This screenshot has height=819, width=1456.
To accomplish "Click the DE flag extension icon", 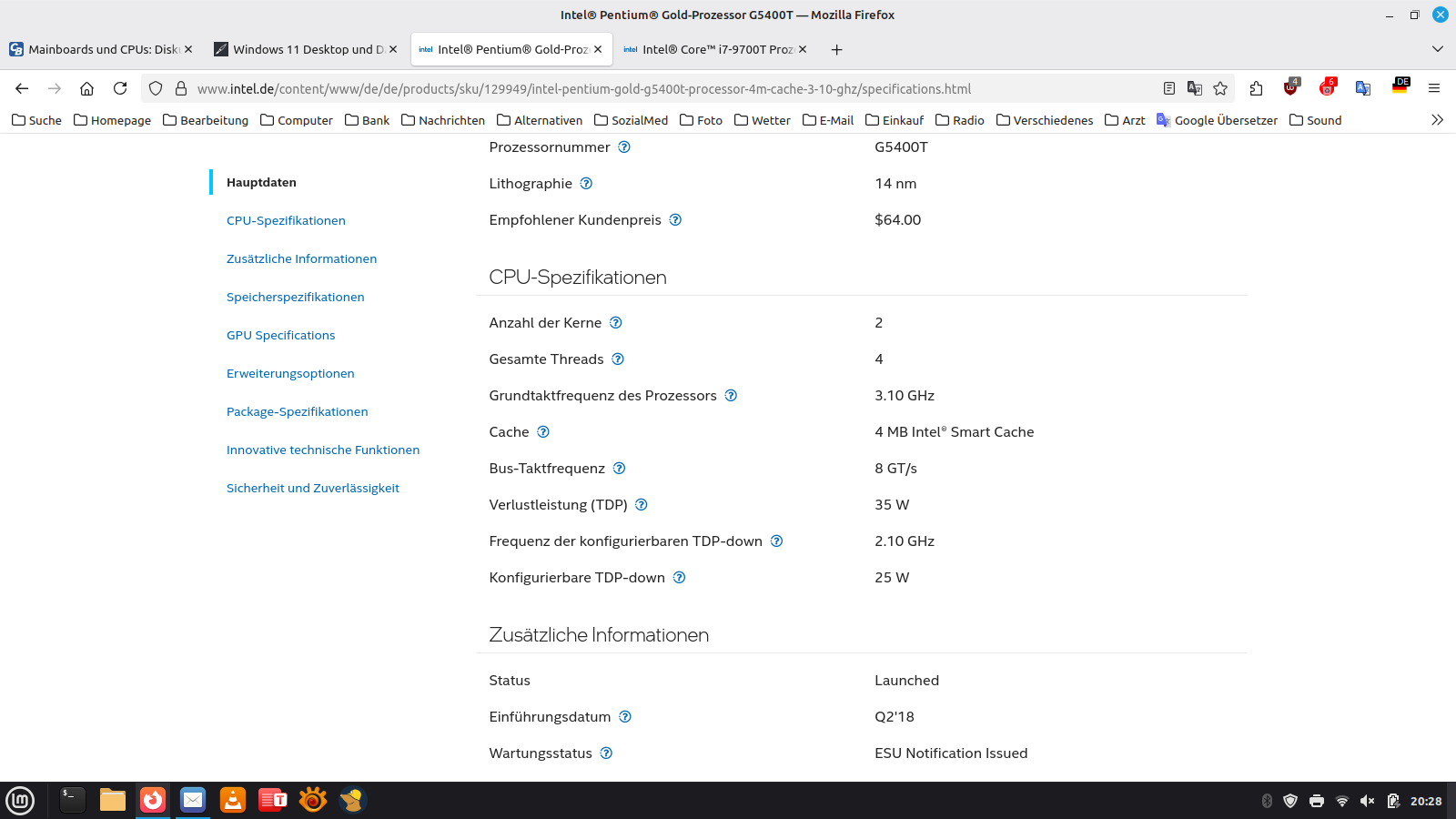I will (1400, 86).
